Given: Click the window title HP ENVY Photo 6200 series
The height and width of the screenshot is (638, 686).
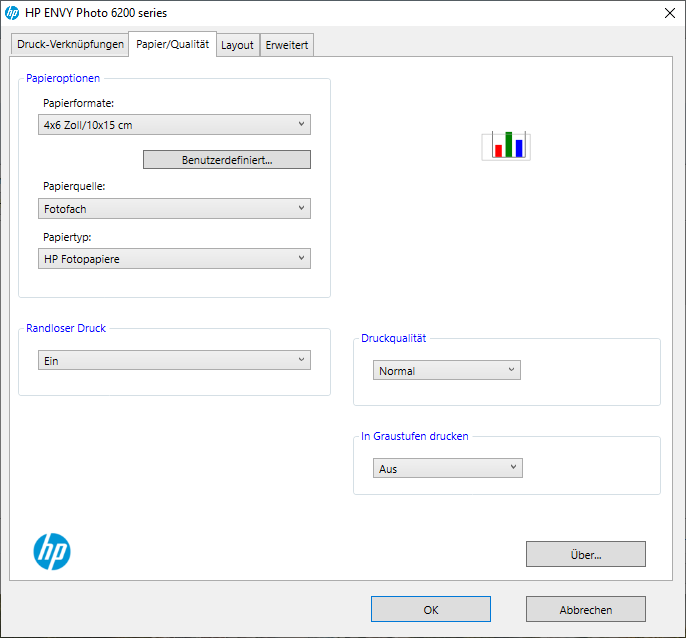Looking at the screenshot, I should click(x=96, y=13).
